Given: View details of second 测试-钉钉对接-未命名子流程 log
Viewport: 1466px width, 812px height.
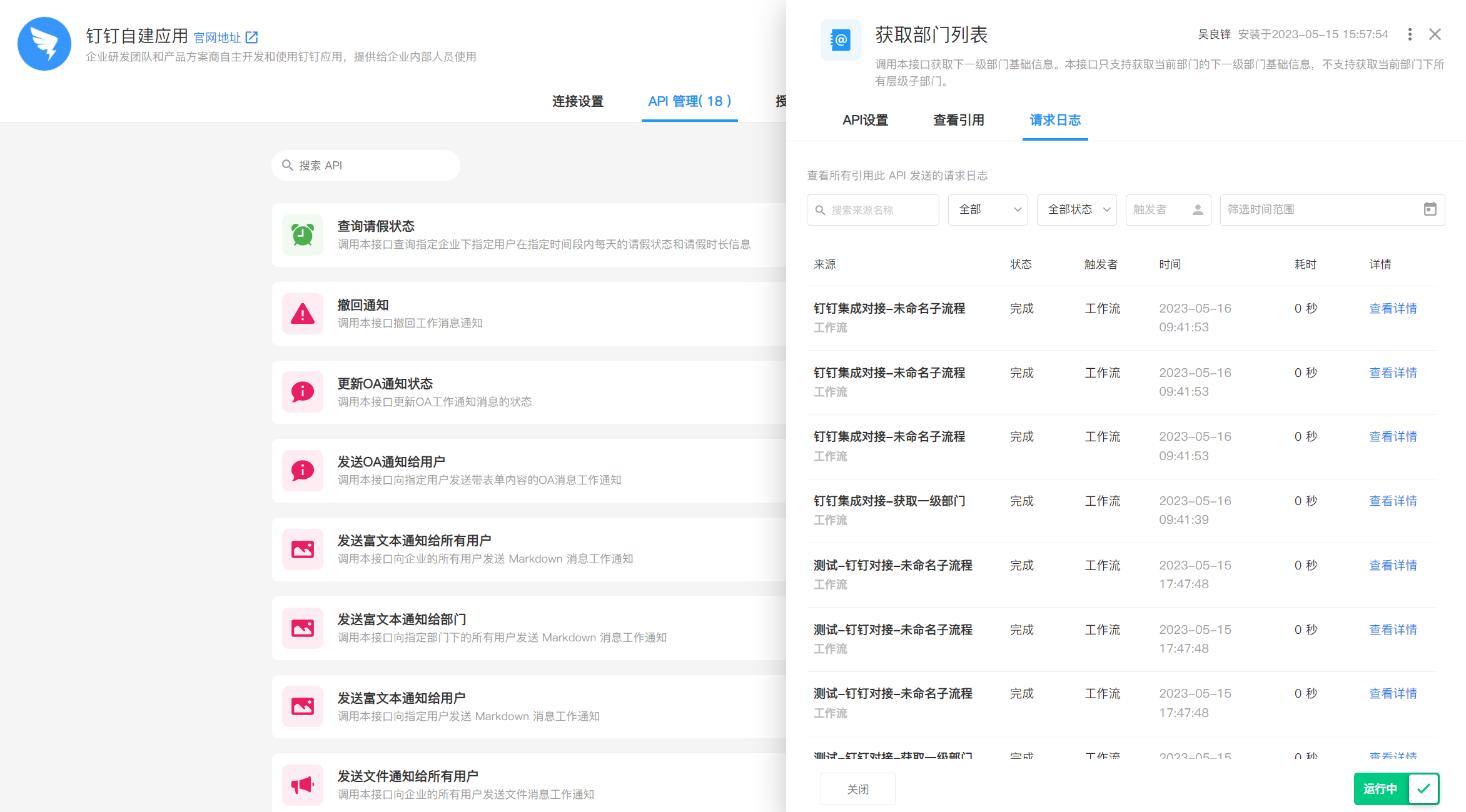Looking at the screenshot, I should [1393, 629].
